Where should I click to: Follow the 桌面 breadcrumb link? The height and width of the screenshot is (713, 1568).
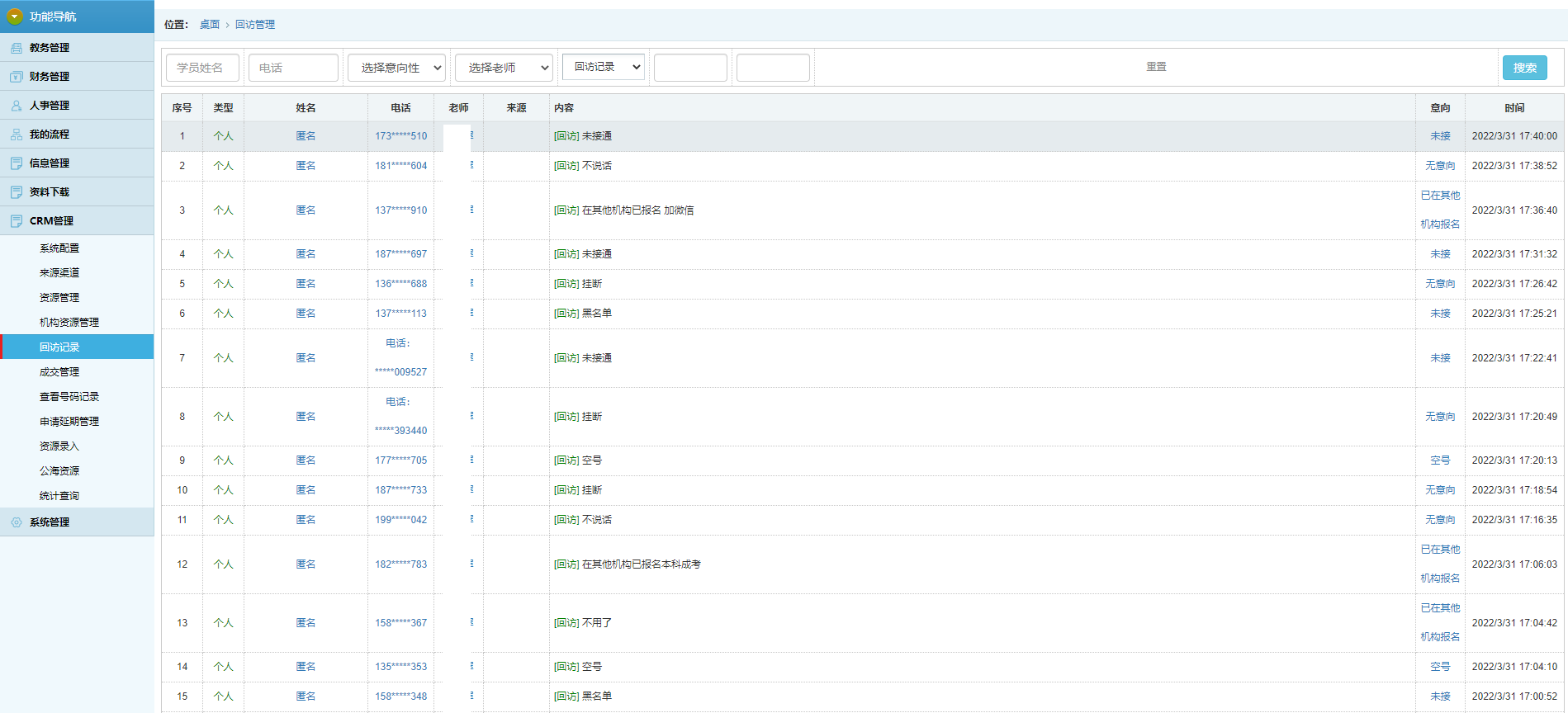[210, 25]
